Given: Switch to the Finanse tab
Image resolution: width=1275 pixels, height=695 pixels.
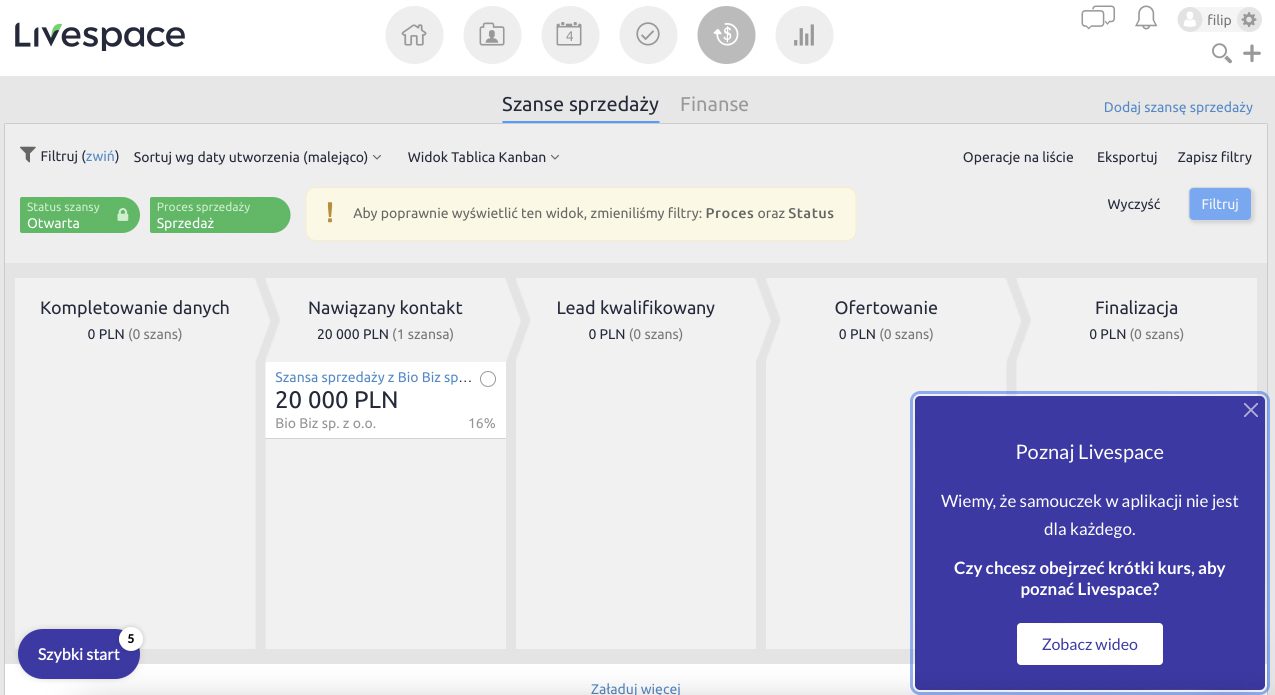Looking at the screenshot, I should point(714,104).
